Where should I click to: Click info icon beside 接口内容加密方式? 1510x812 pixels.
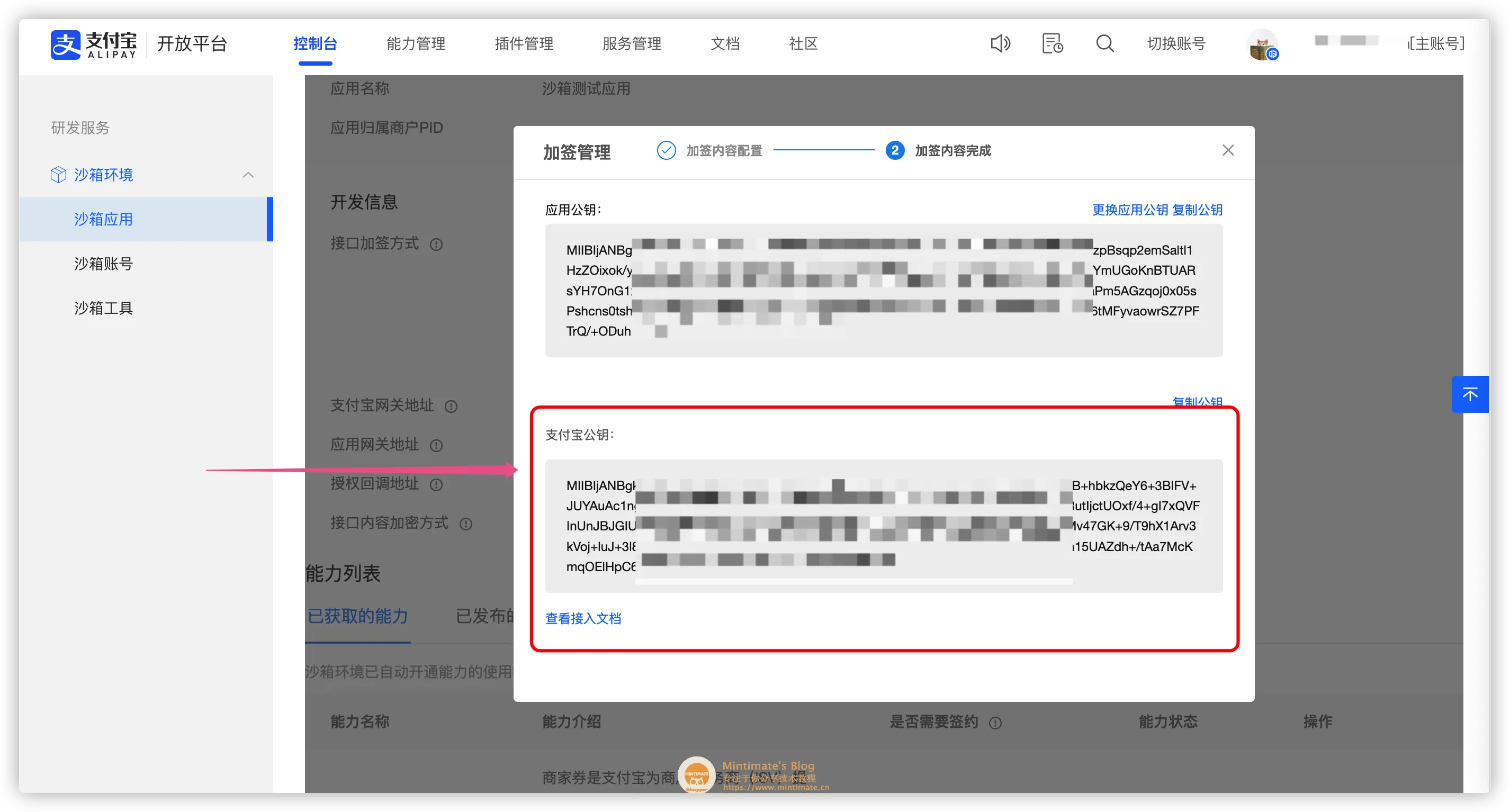(x=466, y=524)
